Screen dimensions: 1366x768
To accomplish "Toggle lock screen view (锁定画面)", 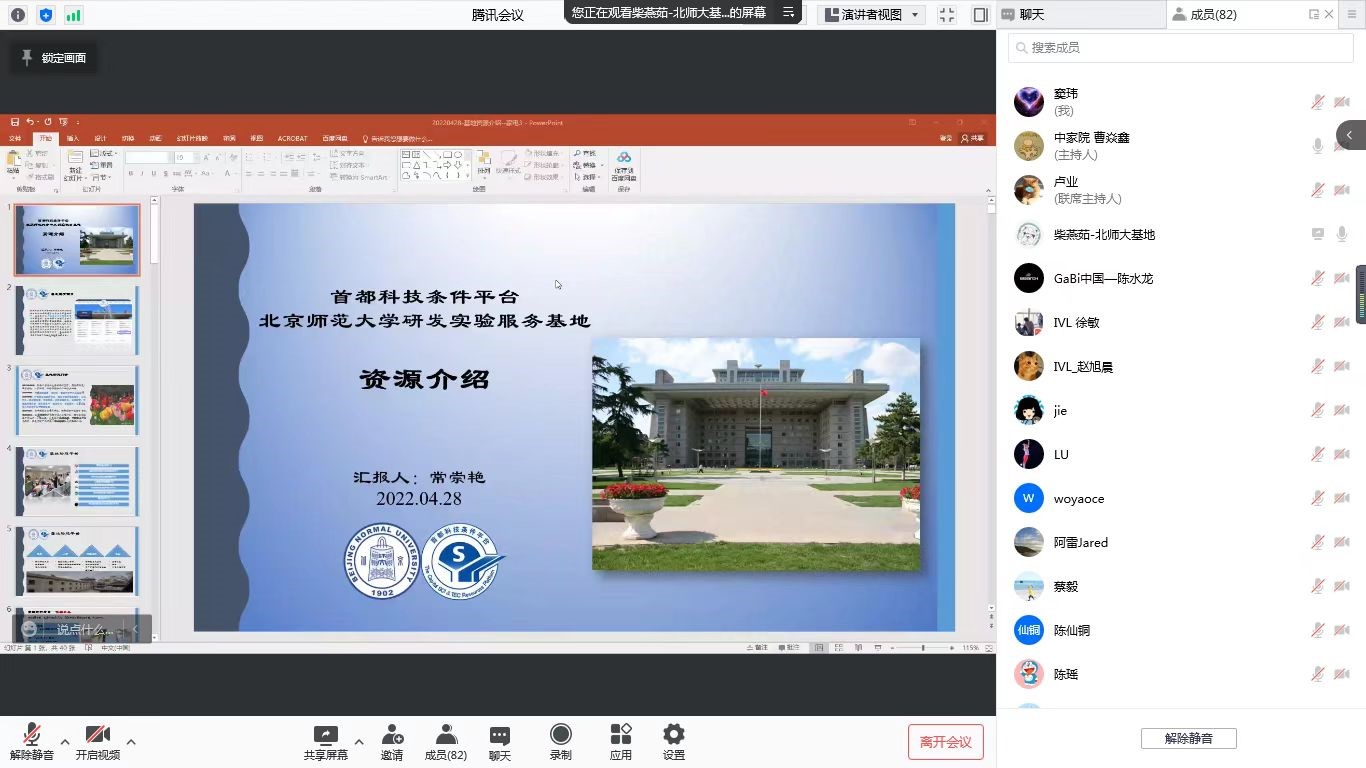I will pos(54,58).
